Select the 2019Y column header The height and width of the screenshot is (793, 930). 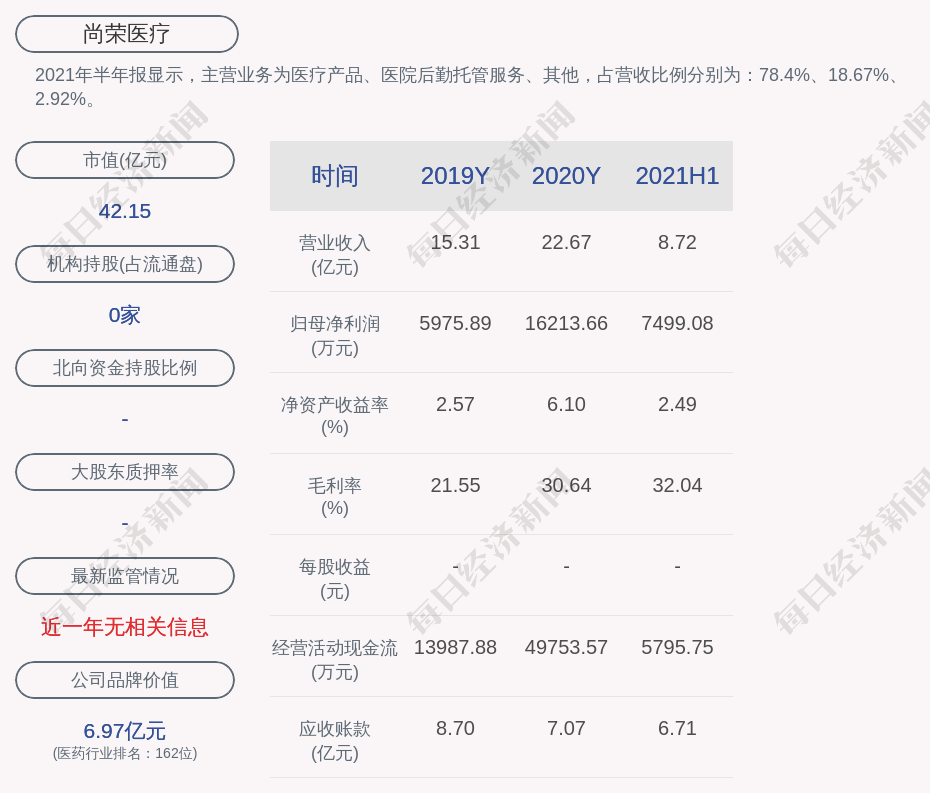(455, 176)
